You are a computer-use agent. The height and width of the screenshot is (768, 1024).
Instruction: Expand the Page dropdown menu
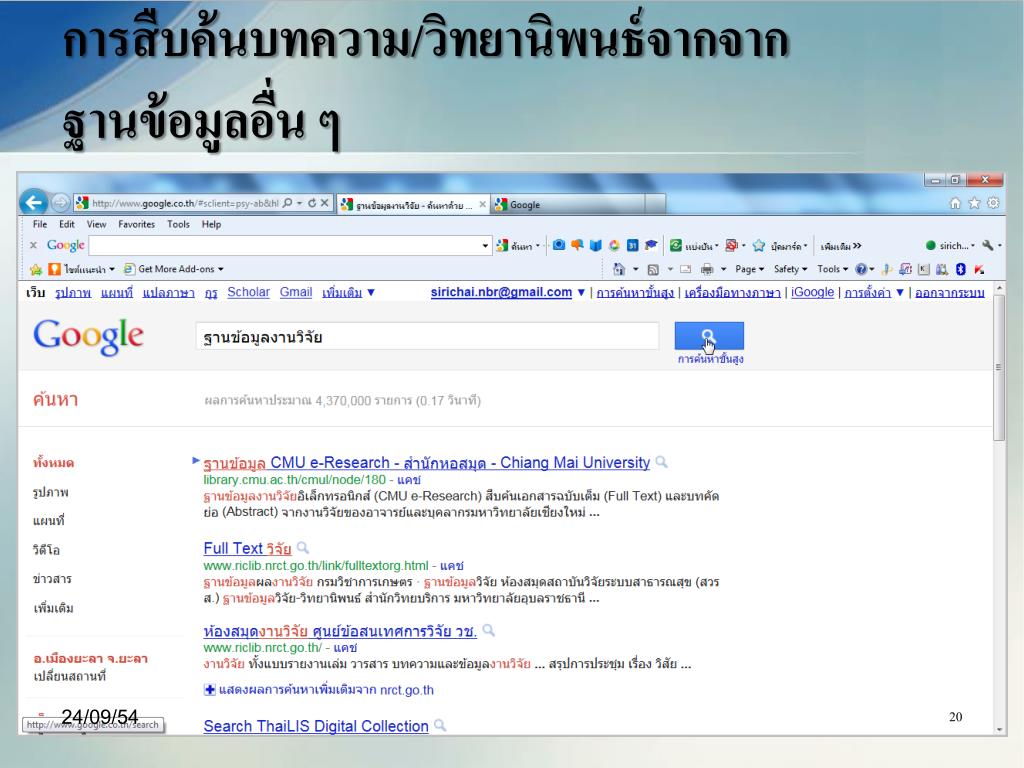pyautogui.click(x=749, y=269)
